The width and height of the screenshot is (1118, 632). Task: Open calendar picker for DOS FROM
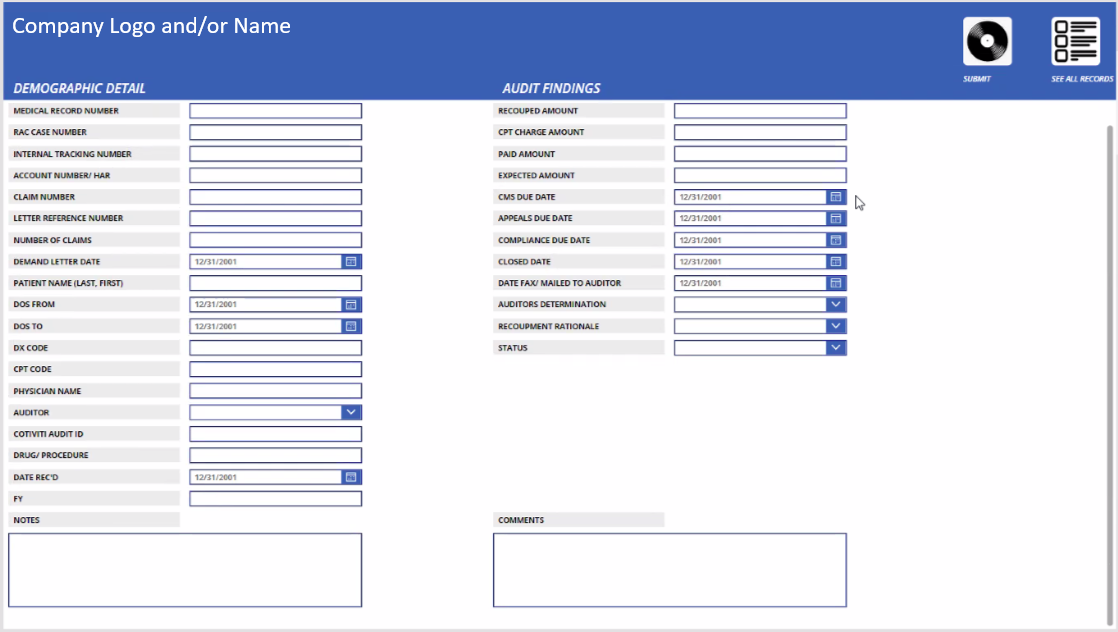click(350, 304)
